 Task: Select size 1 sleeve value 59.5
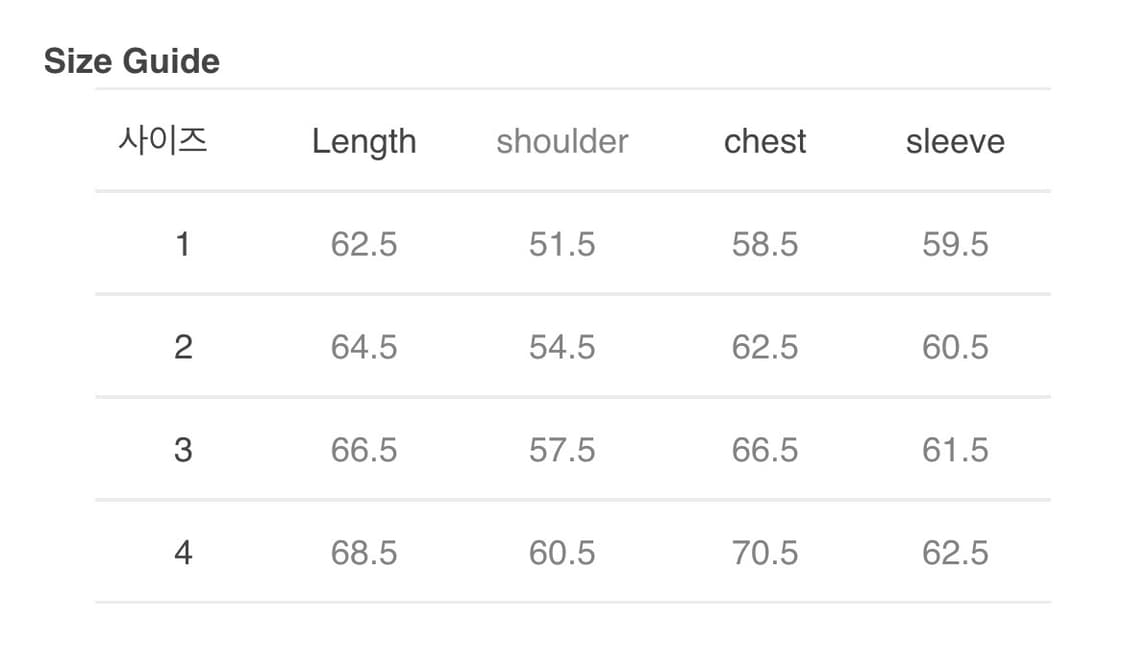tap(955, 244)
